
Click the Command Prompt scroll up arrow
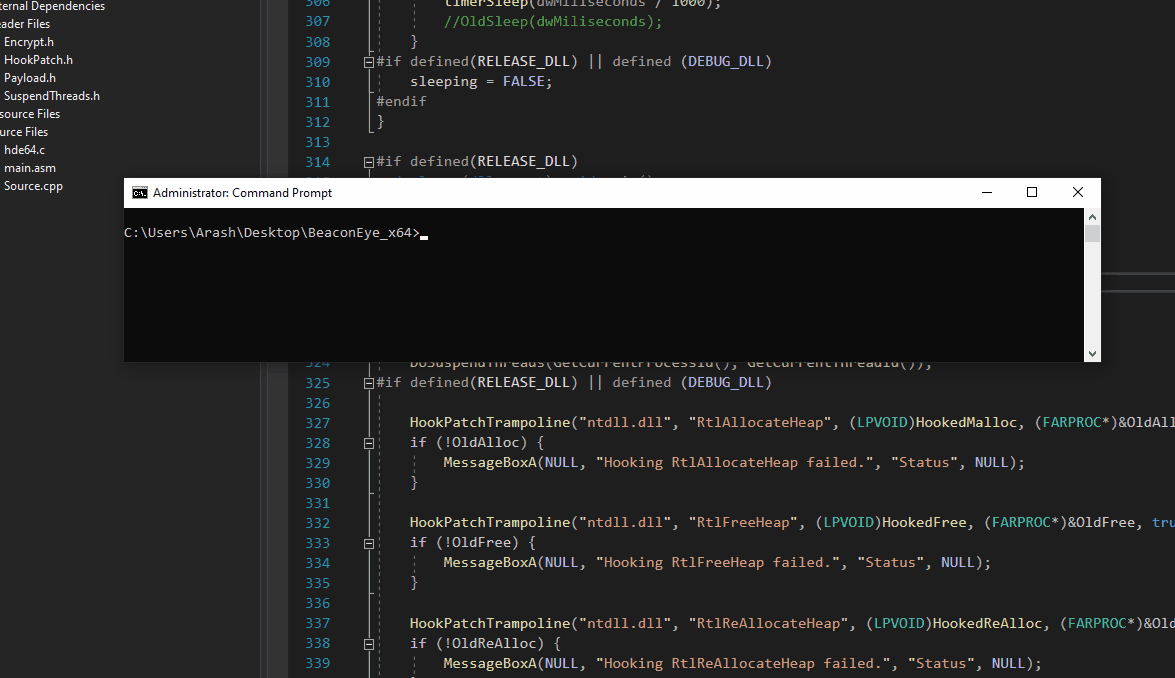pos(1093,217)
